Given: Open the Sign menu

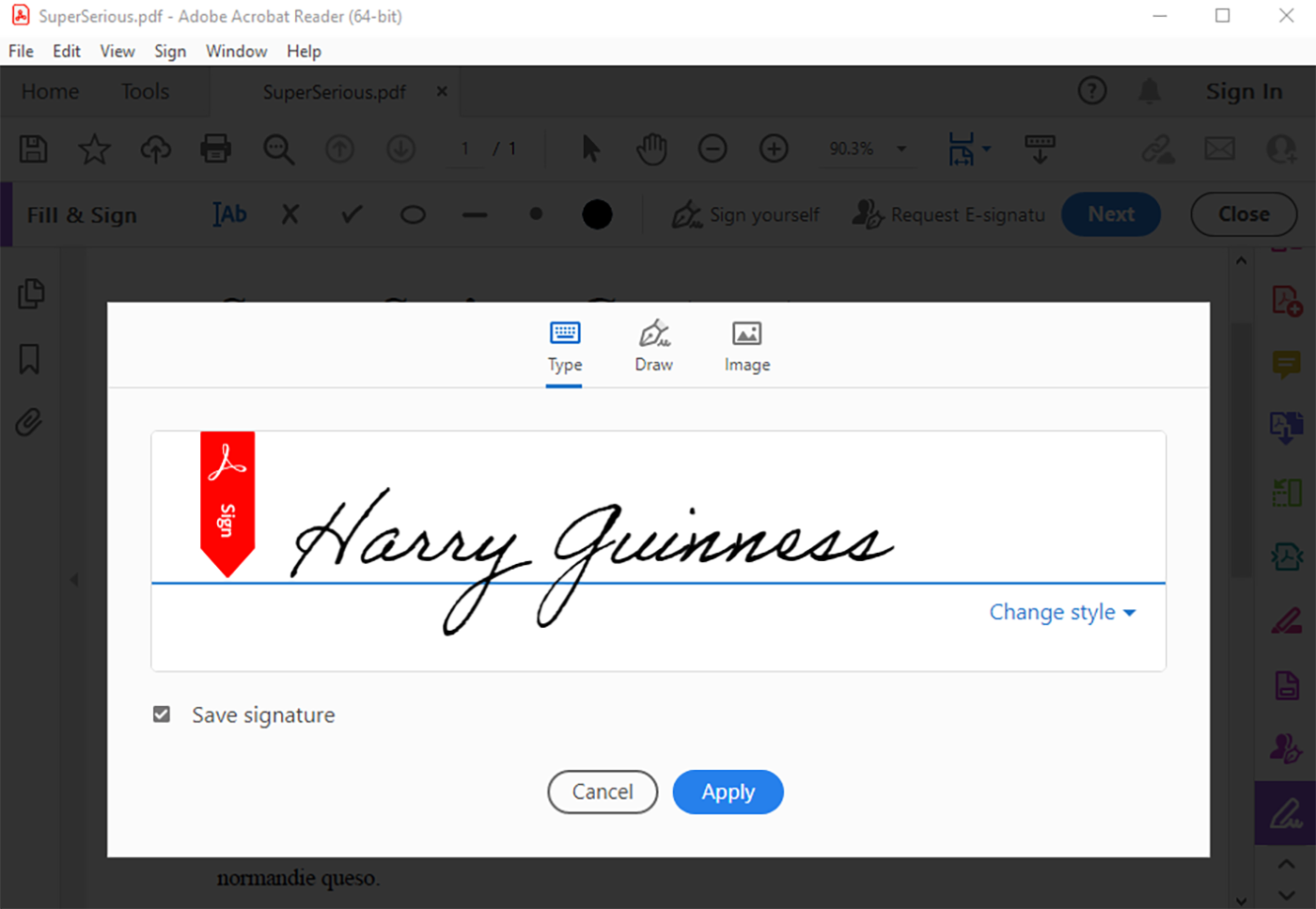Looking at the screenshot, I should coord(170,51).
